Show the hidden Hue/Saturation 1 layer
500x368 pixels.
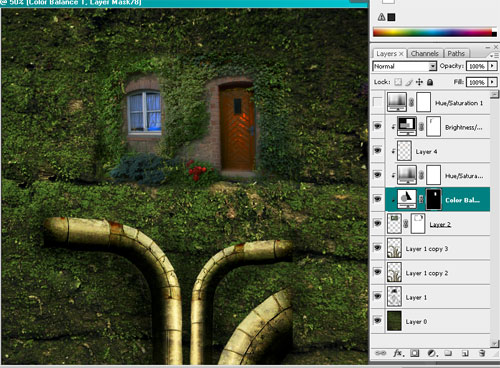(377, 102)
